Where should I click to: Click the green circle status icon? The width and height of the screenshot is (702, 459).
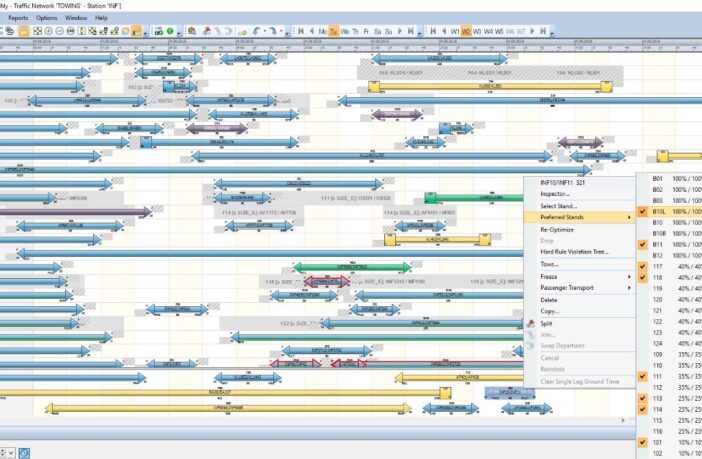tap(171, 31)
